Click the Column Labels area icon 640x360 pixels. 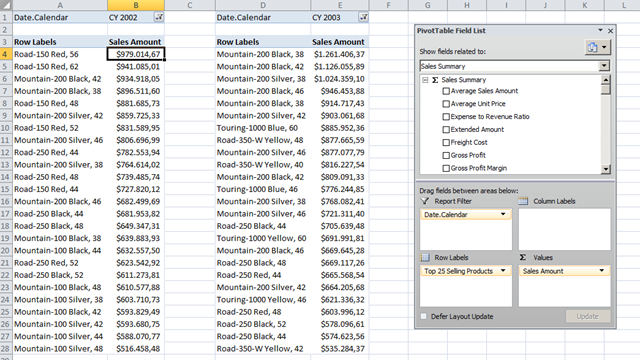tap(523, 201)
